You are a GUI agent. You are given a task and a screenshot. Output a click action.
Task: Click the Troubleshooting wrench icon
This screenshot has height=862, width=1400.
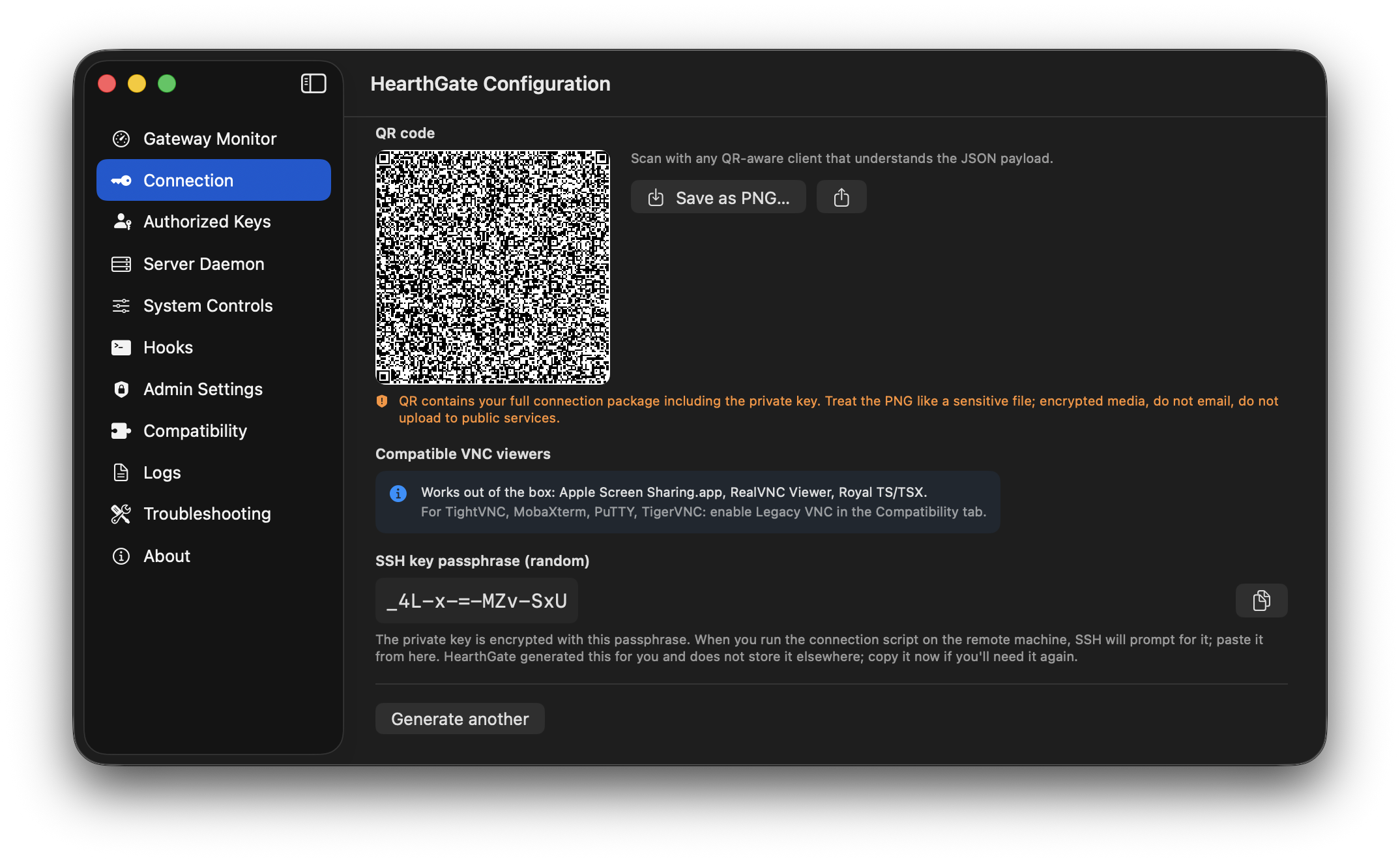121,514
